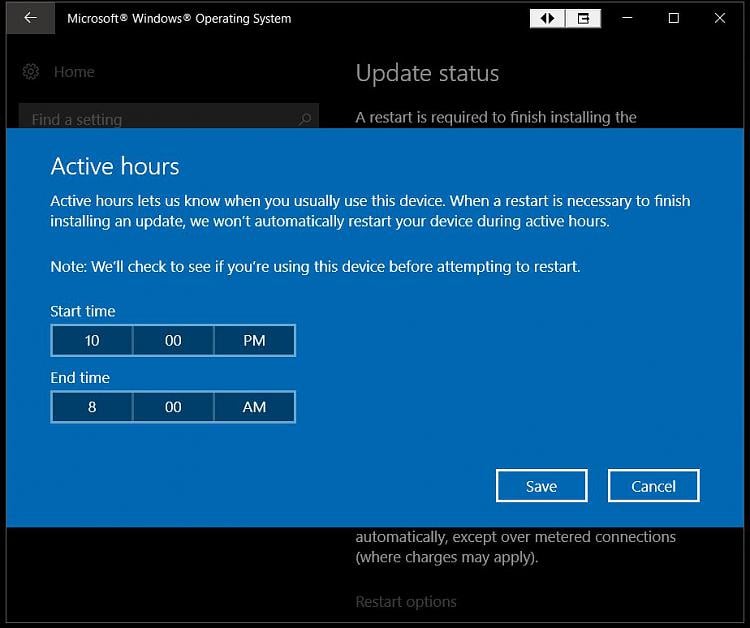This screenshot has height=628, width=750.
Task: Click the search magnifier icon
Action: coord(305,119)
